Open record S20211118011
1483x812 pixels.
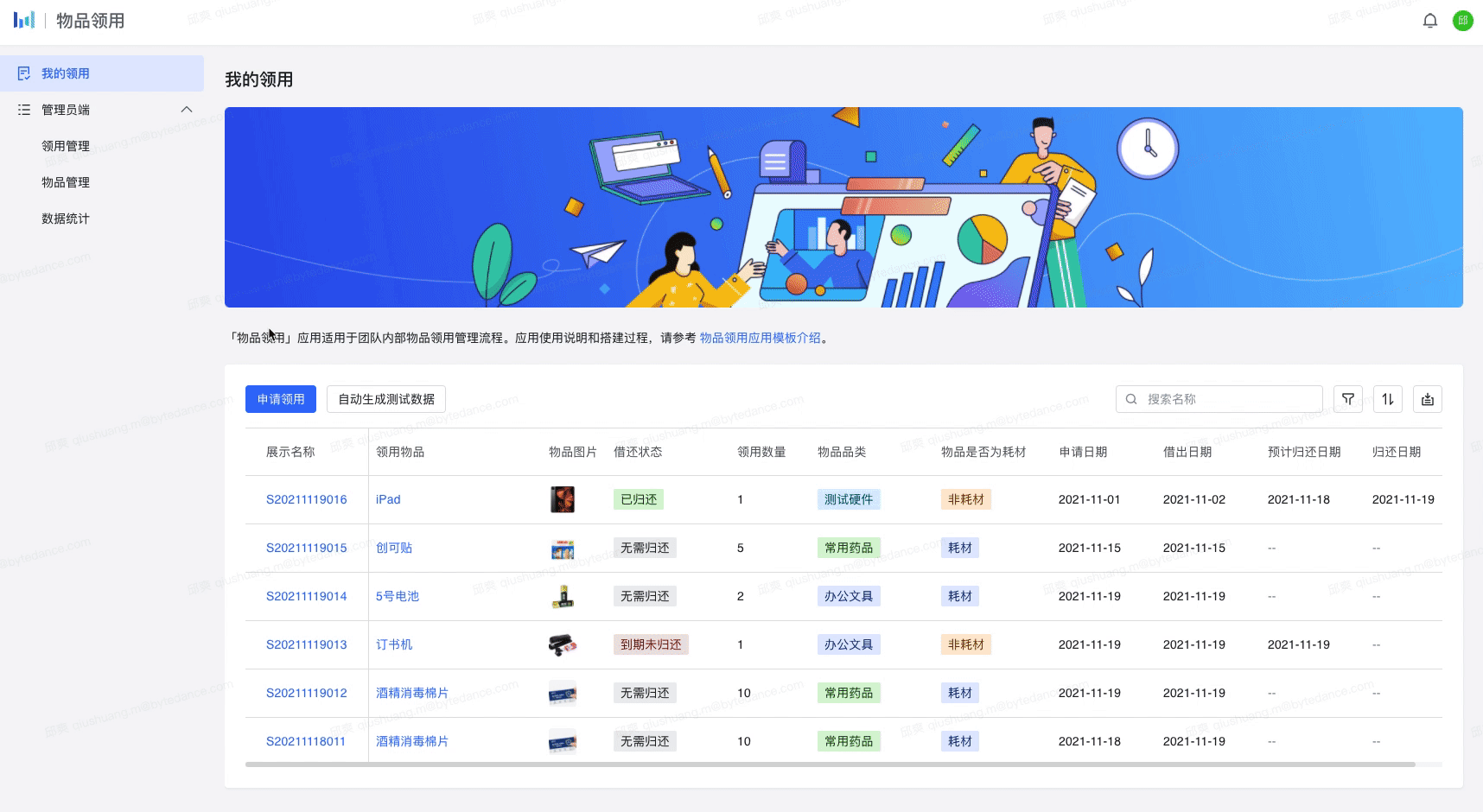click(306, 741)
